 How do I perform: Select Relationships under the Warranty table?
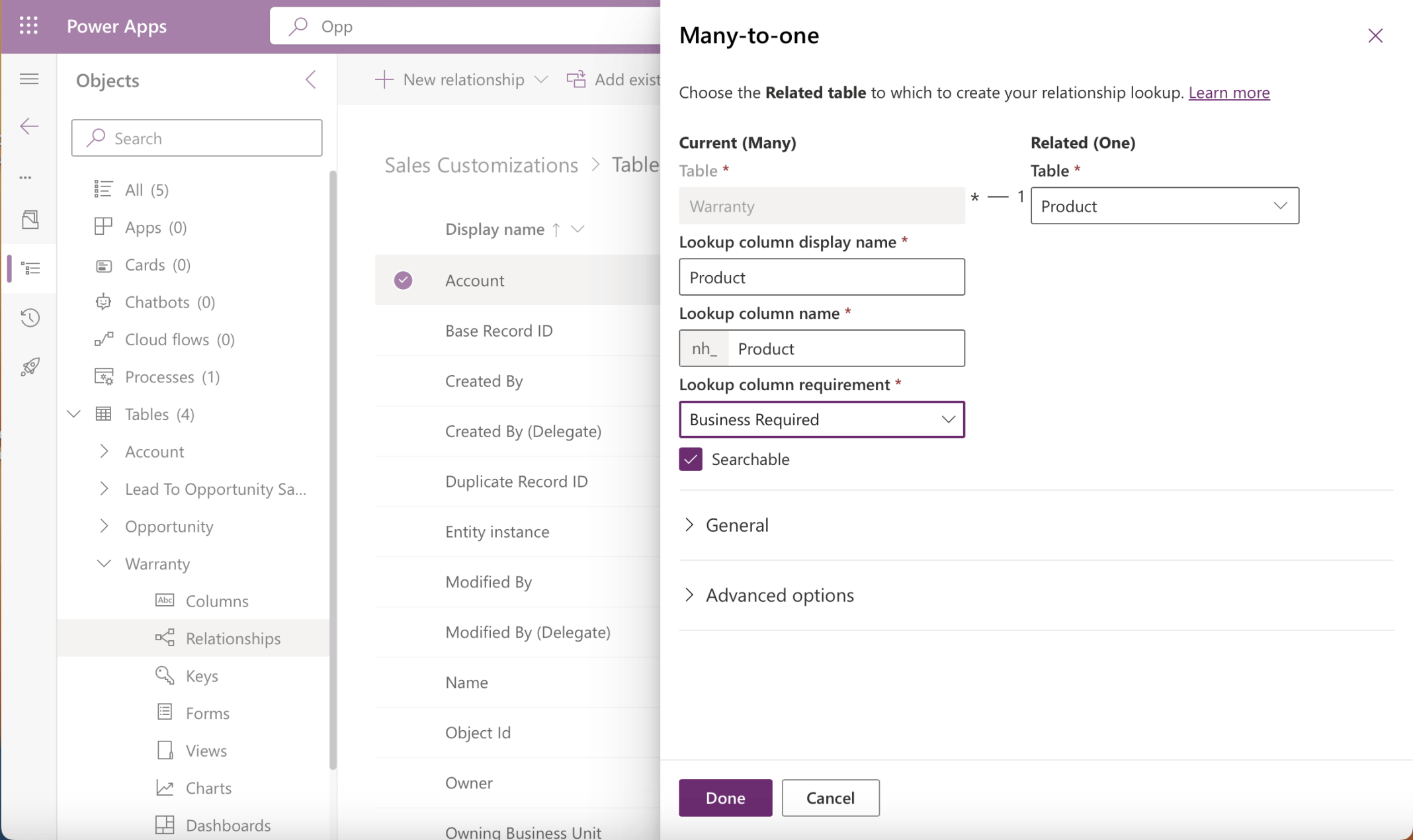pos(232,638)
